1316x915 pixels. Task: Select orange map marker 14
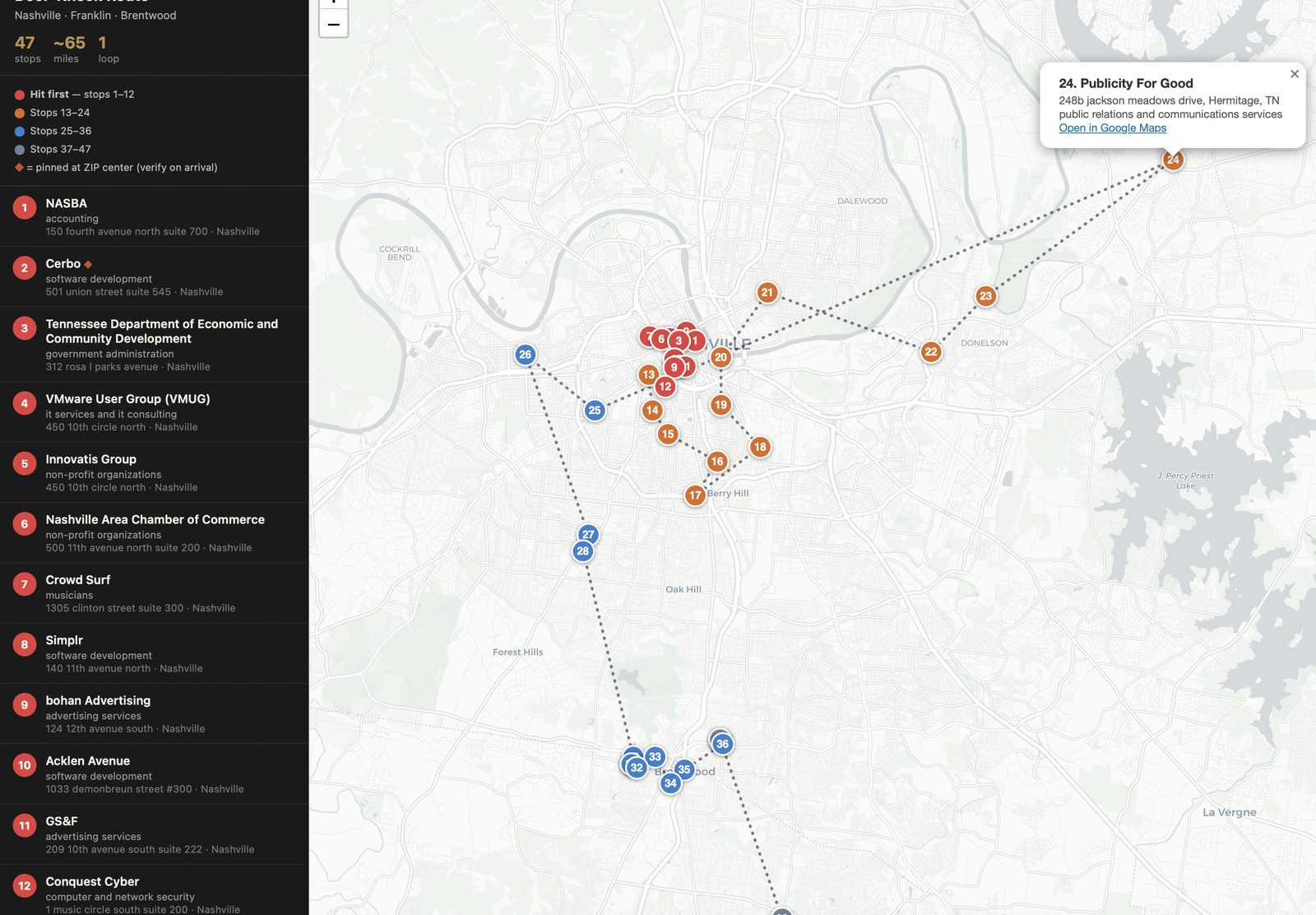pyautogui.click(x=651, y=410)
